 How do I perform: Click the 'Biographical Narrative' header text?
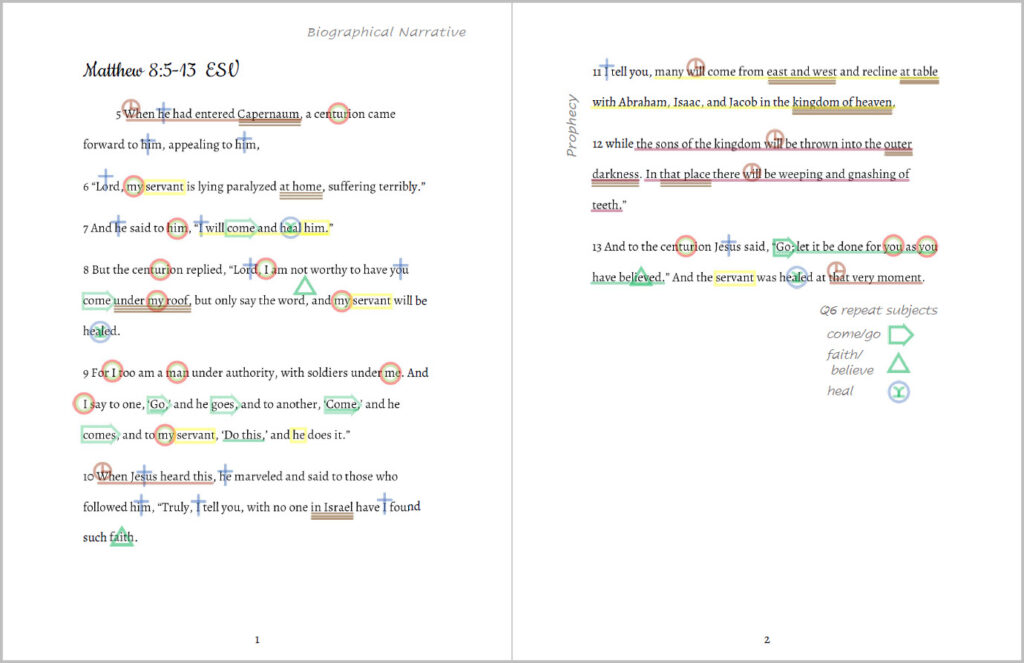[x=386, y=32]
